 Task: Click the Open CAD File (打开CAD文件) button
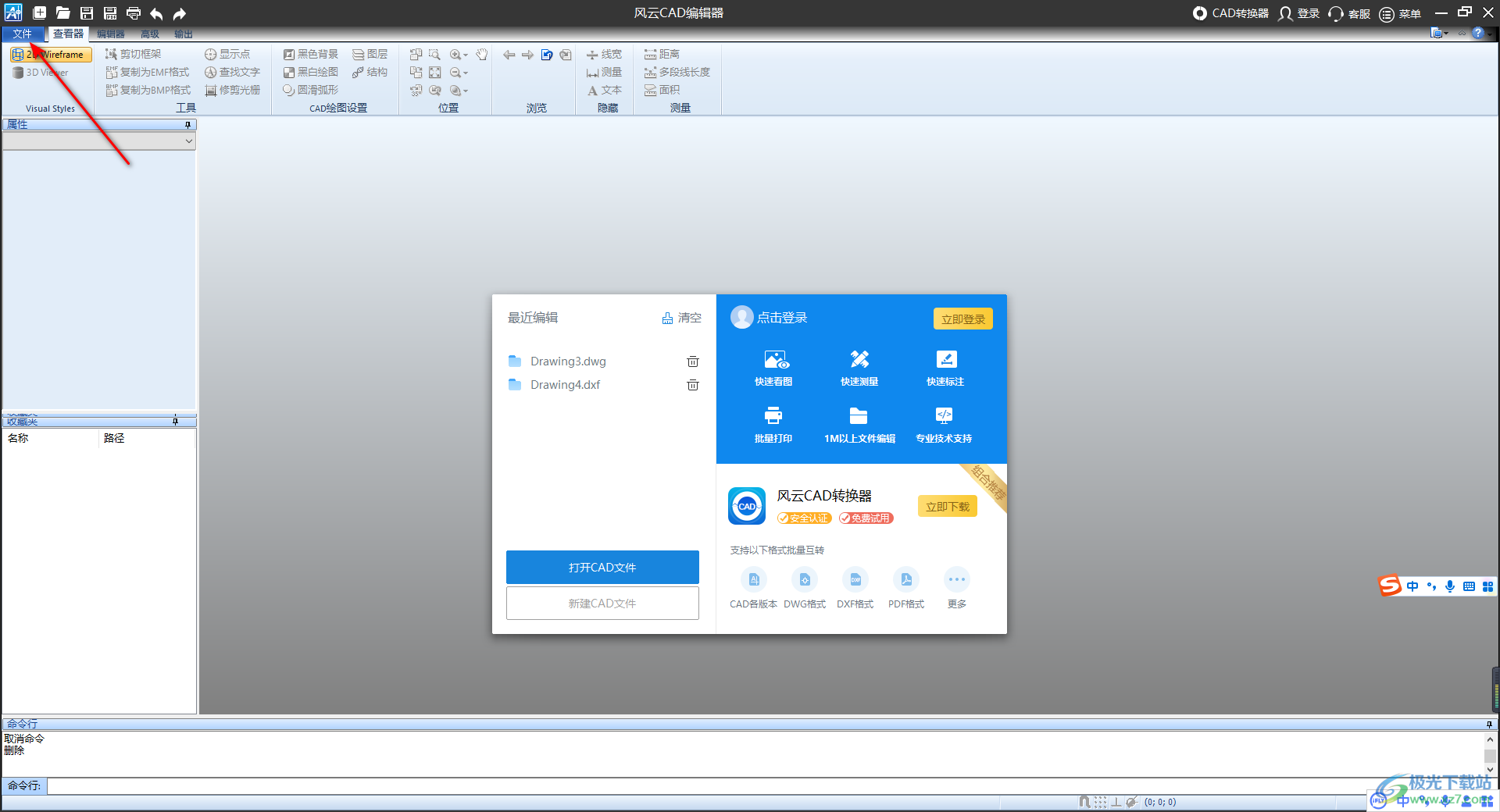pos(602,568)
